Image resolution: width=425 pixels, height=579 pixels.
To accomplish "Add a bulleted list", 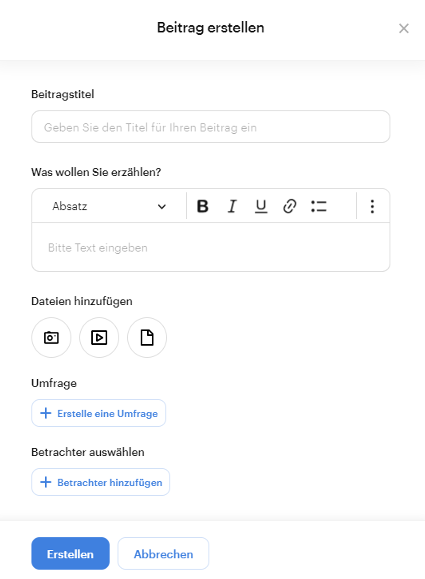I will 319,206.
